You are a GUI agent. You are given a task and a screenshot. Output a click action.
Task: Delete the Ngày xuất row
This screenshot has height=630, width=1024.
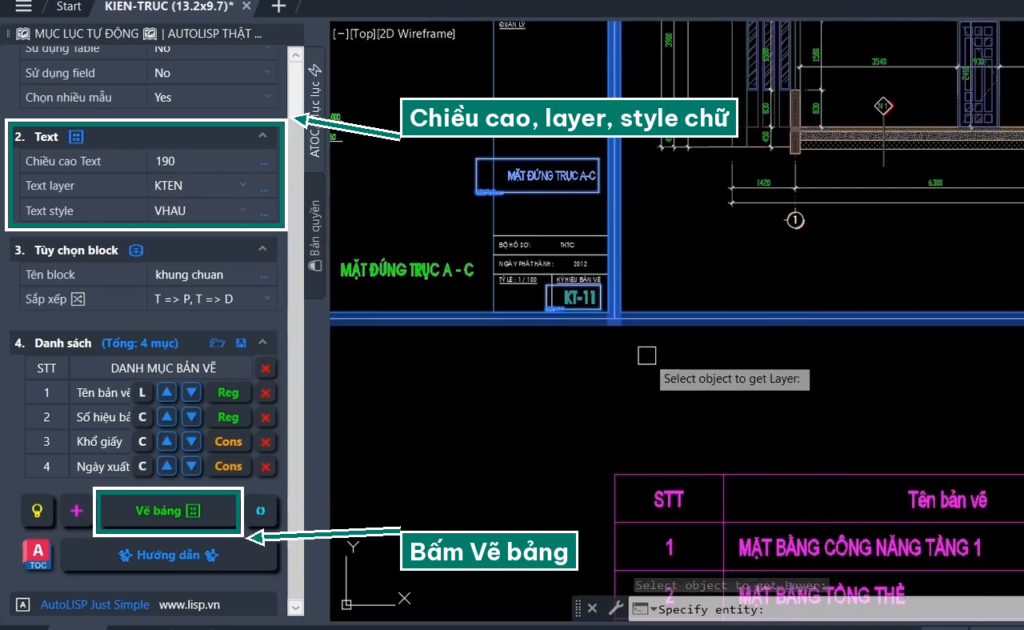point(265,467)
